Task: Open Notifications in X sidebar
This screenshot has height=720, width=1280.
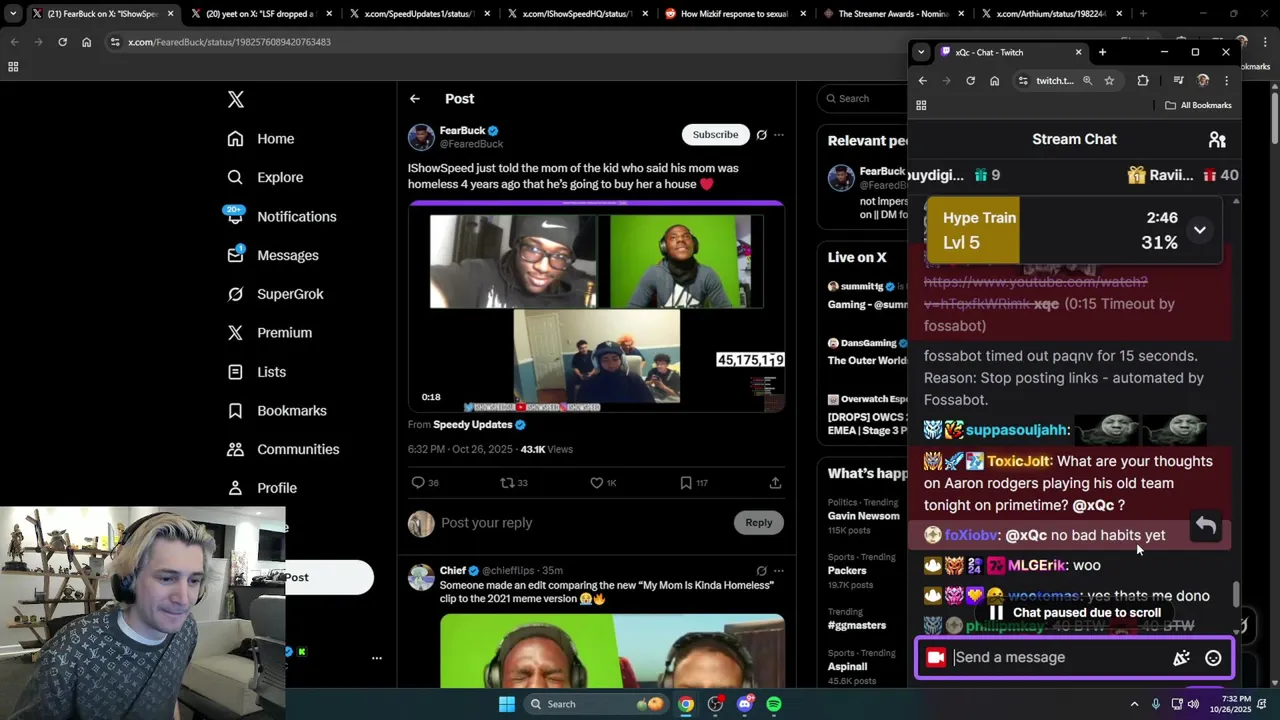Action: point(282,217)
